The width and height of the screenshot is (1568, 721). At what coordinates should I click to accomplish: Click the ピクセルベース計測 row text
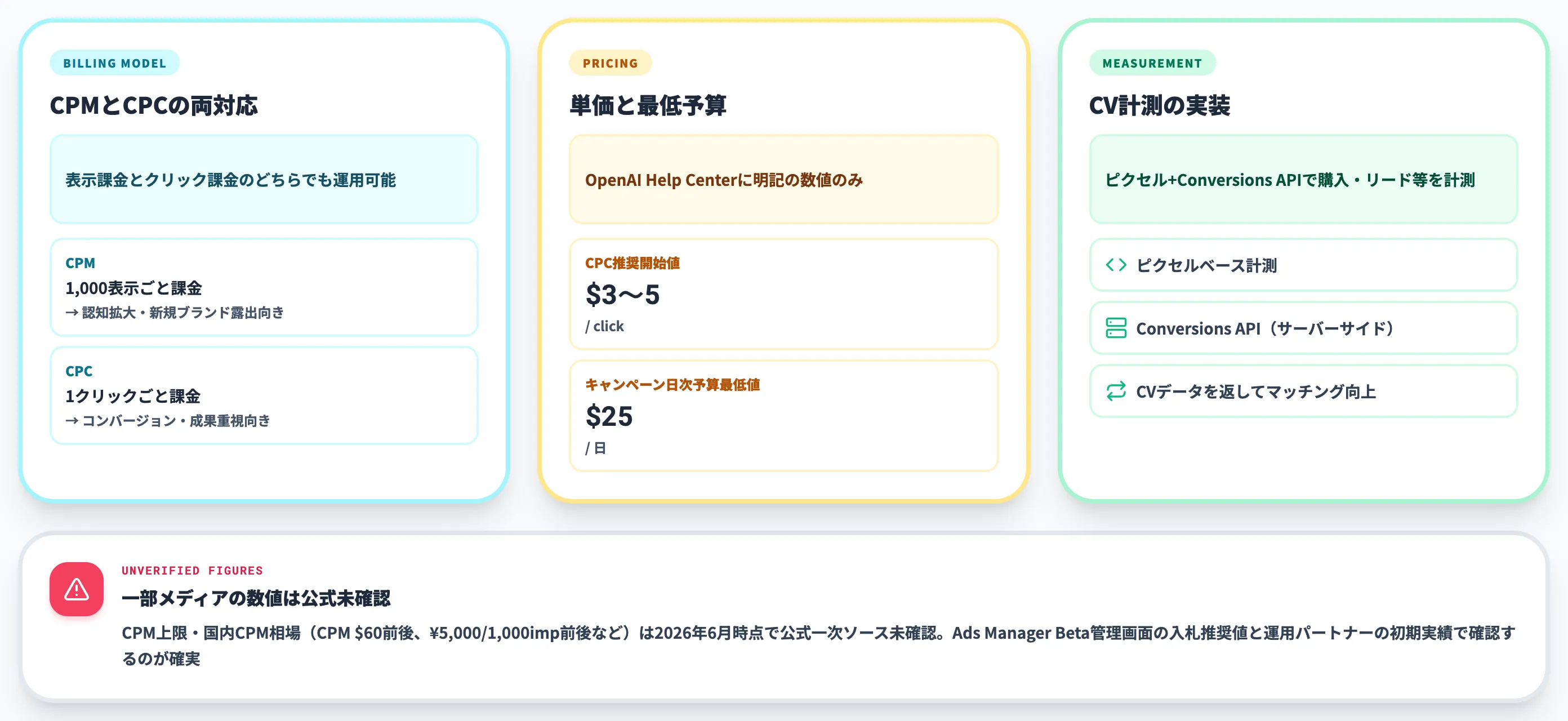point(1206,265)
